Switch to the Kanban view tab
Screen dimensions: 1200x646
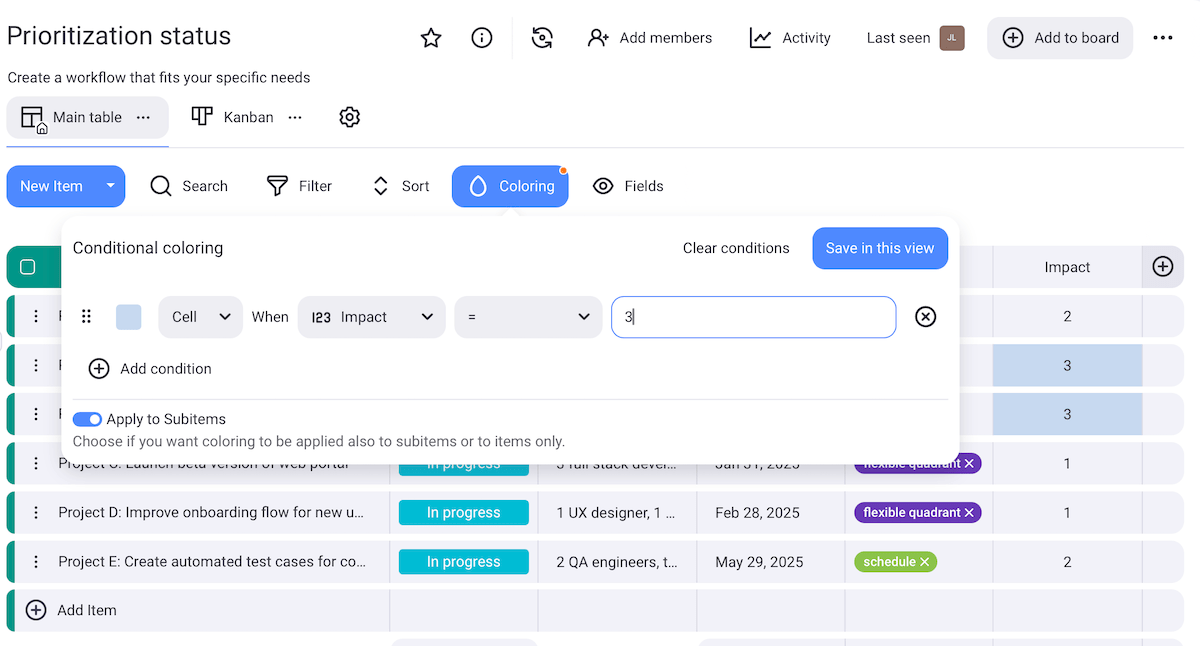click(234, 117)
